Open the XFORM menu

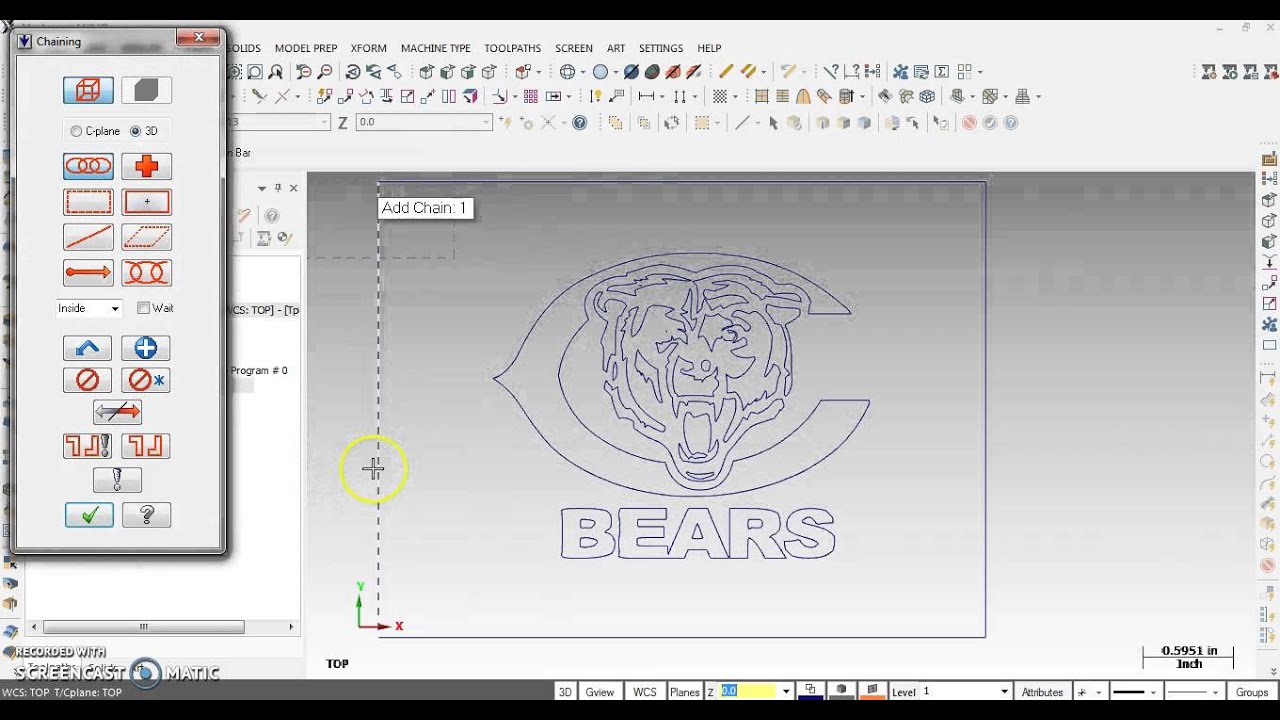pyautogui.click(x=369, y=48)
